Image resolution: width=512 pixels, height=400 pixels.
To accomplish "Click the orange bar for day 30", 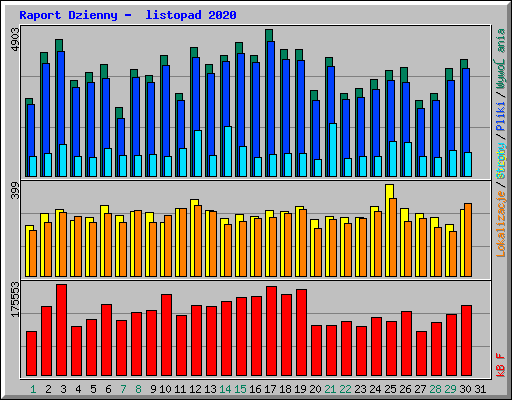I will click(x=468, y=240).
